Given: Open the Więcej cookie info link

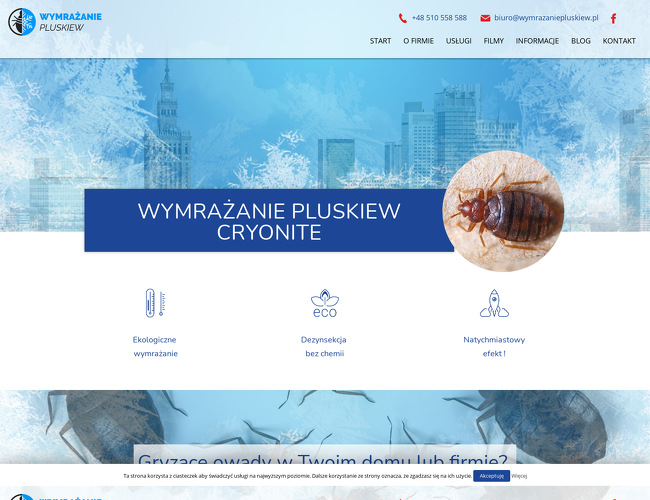Looking at the screenshot, I should pos(519,476).
